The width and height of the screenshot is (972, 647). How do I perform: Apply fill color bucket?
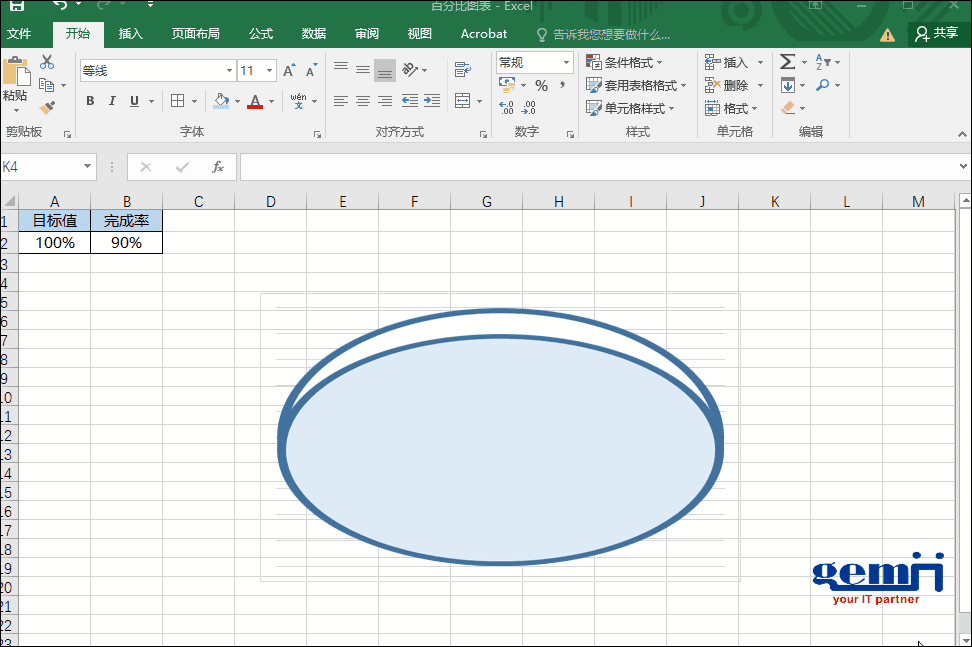coord(221,101)
